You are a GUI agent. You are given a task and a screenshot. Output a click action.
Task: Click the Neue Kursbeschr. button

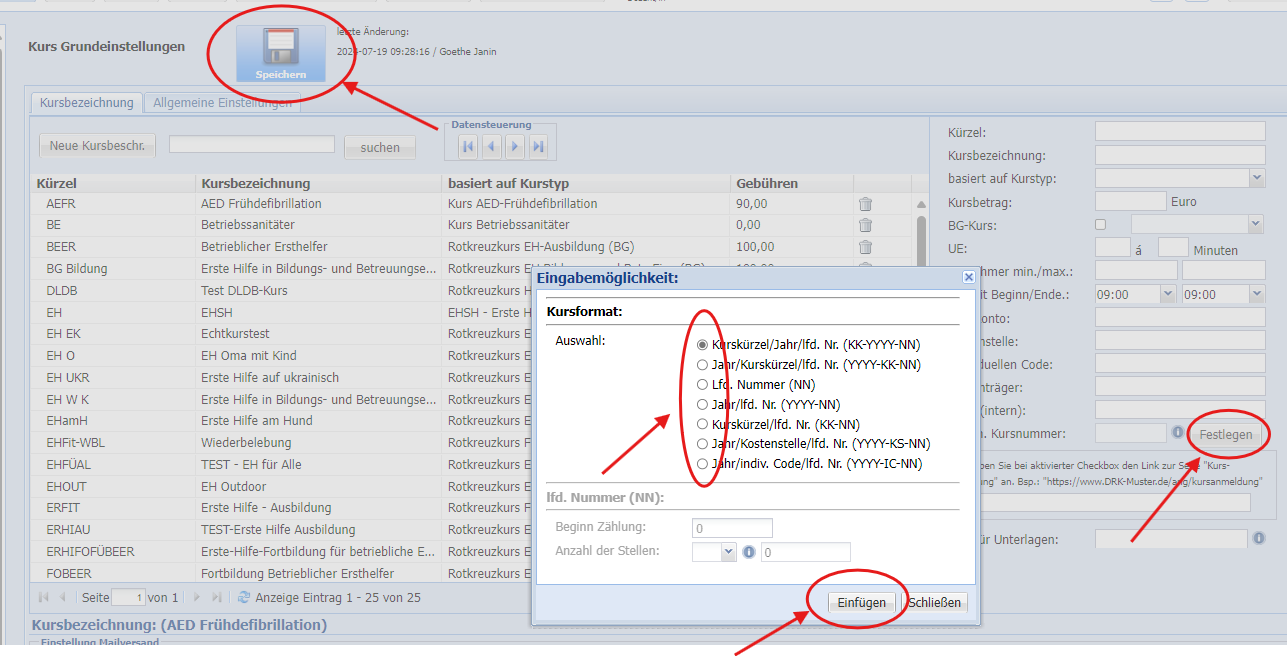click(97, 146)
